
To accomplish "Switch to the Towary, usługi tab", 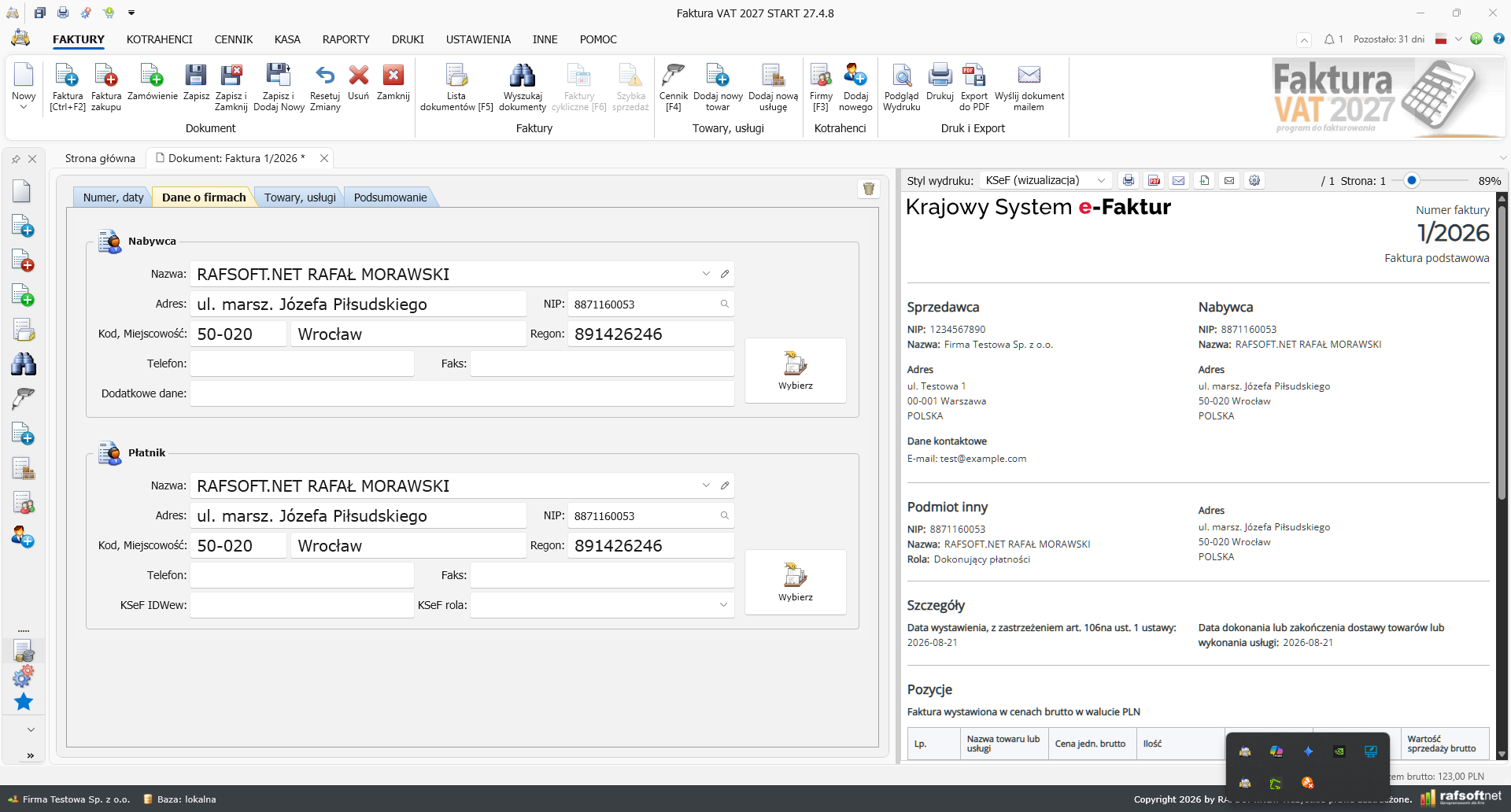I will point(300,197).
